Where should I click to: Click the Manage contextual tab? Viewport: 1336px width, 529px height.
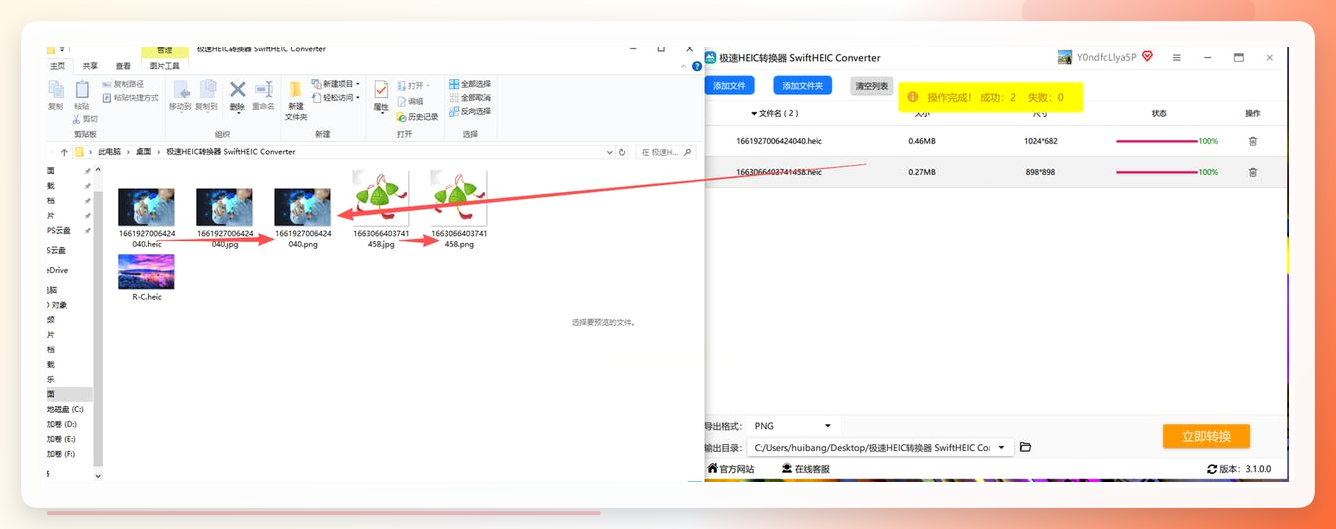164,50
